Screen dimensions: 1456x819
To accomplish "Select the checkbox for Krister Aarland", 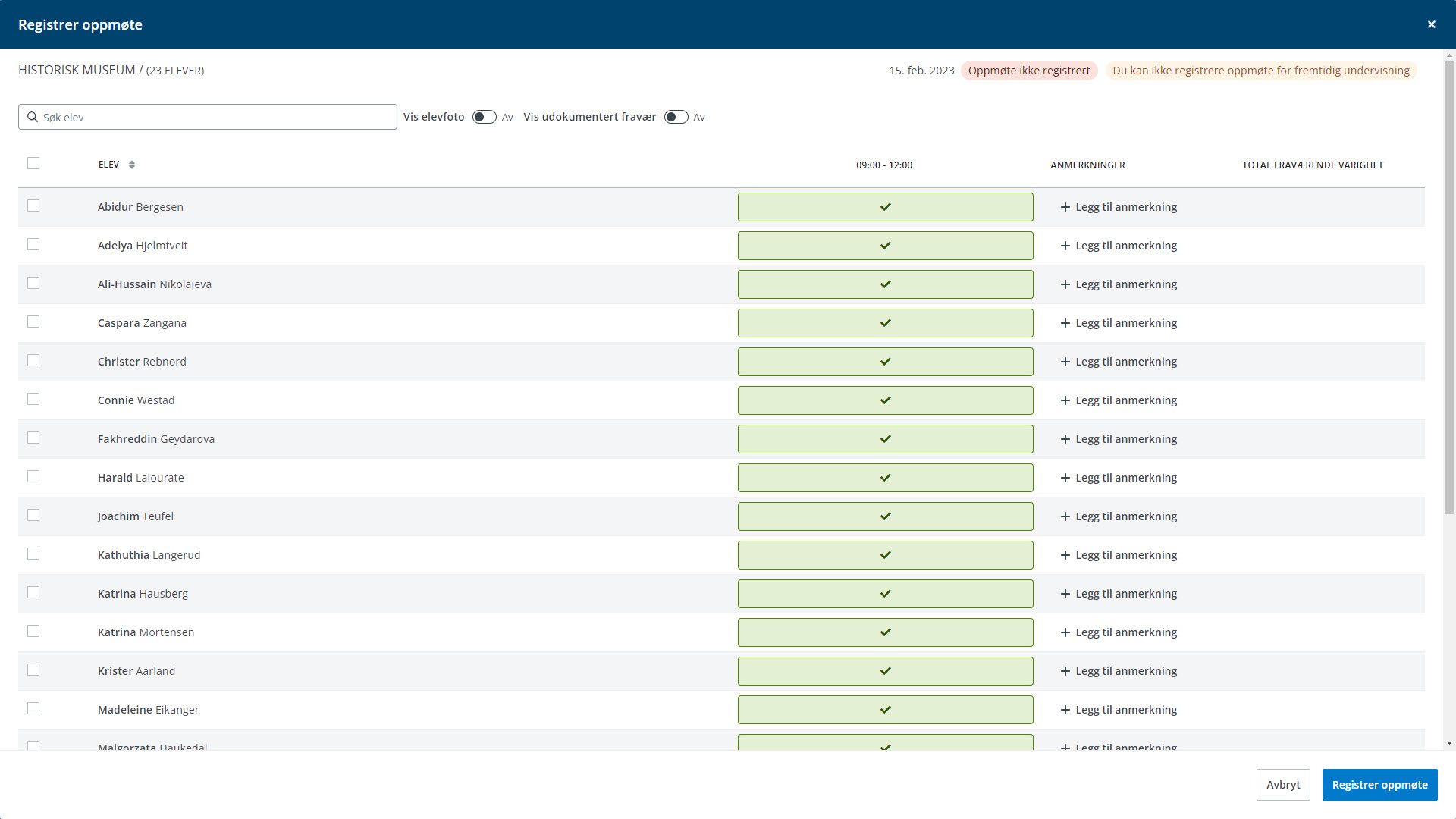I will click(33, 670).
